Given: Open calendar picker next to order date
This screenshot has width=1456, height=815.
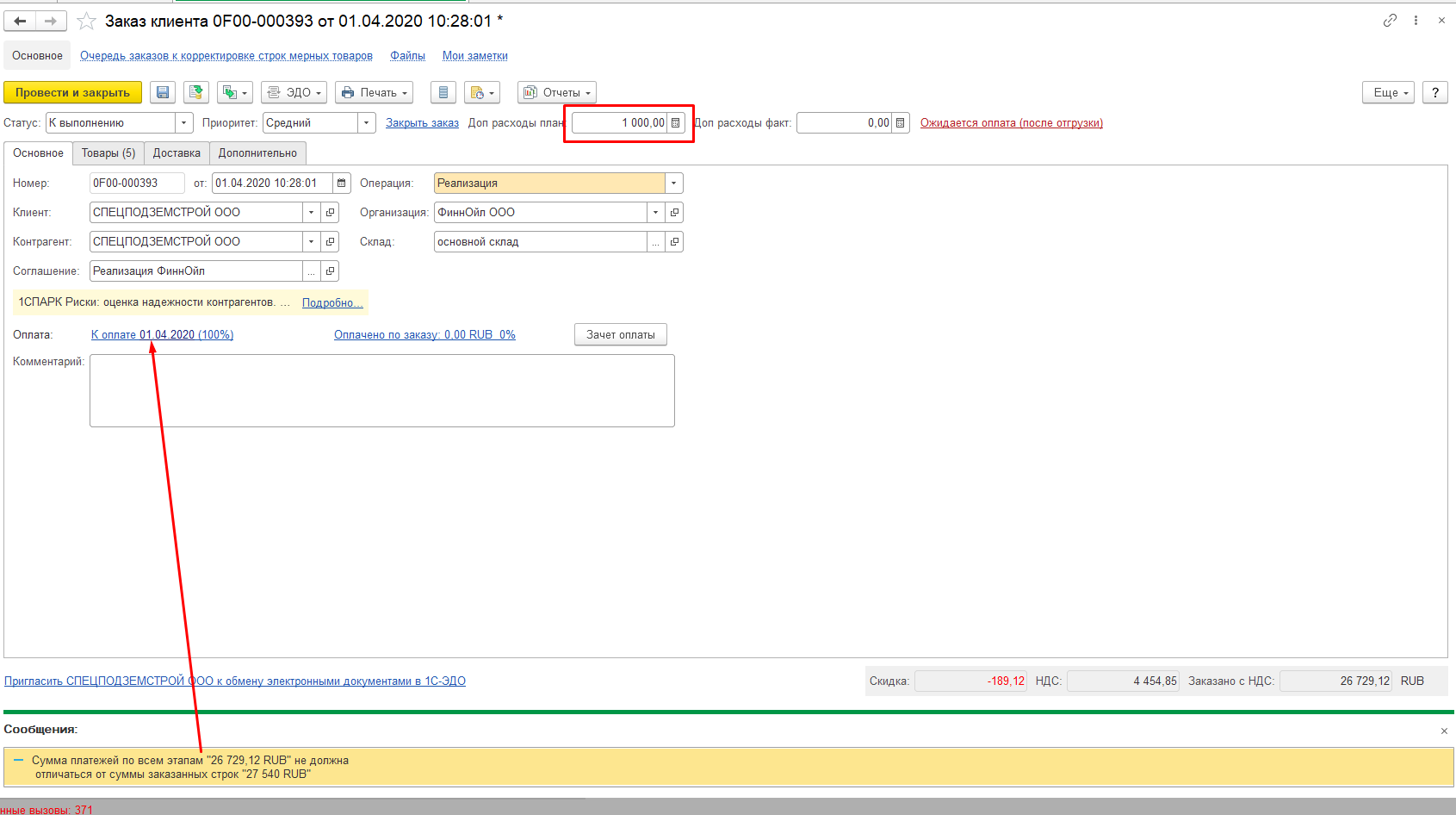Looking at the screenshot, I should coord(342,184).
